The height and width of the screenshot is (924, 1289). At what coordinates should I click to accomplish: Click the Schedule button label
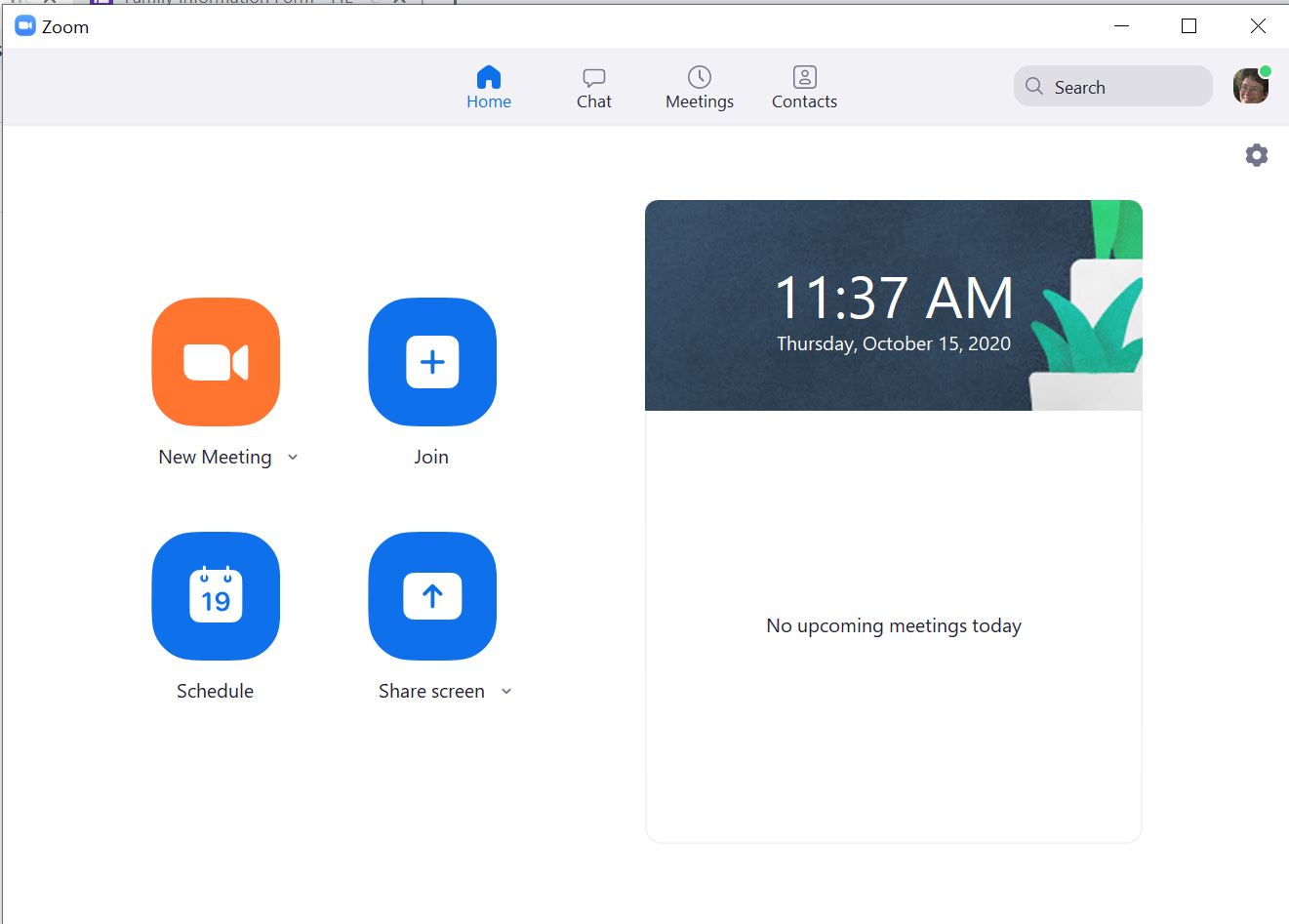(x=214, y=690)
